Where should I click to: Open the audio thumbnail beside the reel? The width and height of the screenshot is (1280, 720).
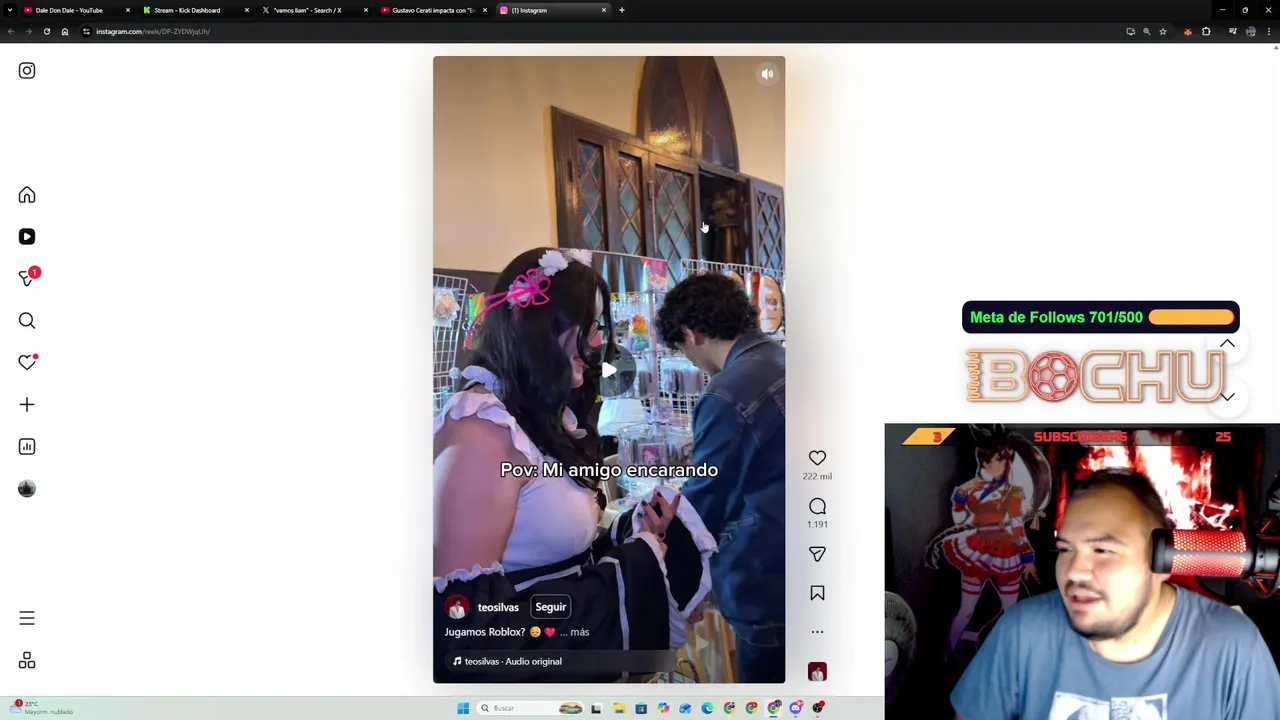coord(817,672)
